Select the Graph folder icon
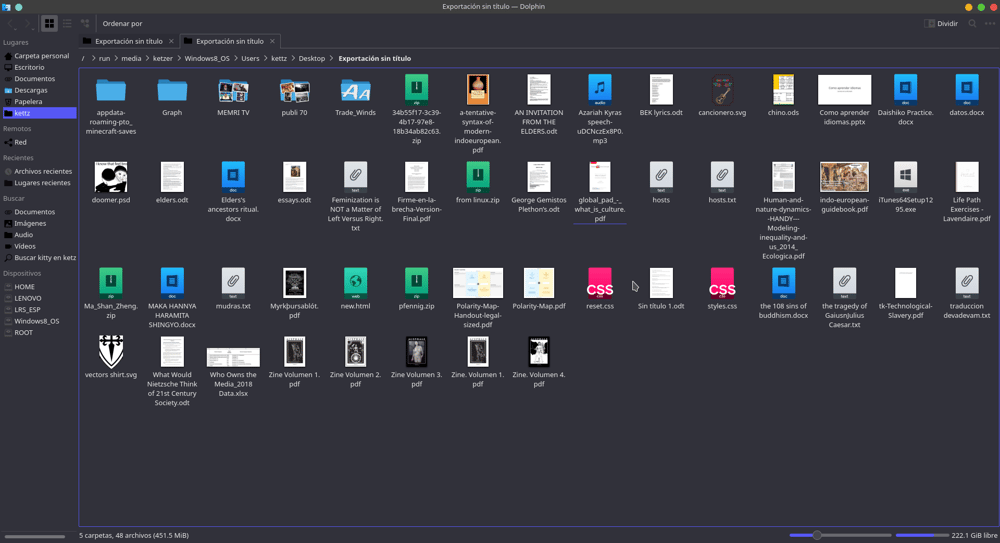Viewport: 1000px width, 543px height. (172, 91)
